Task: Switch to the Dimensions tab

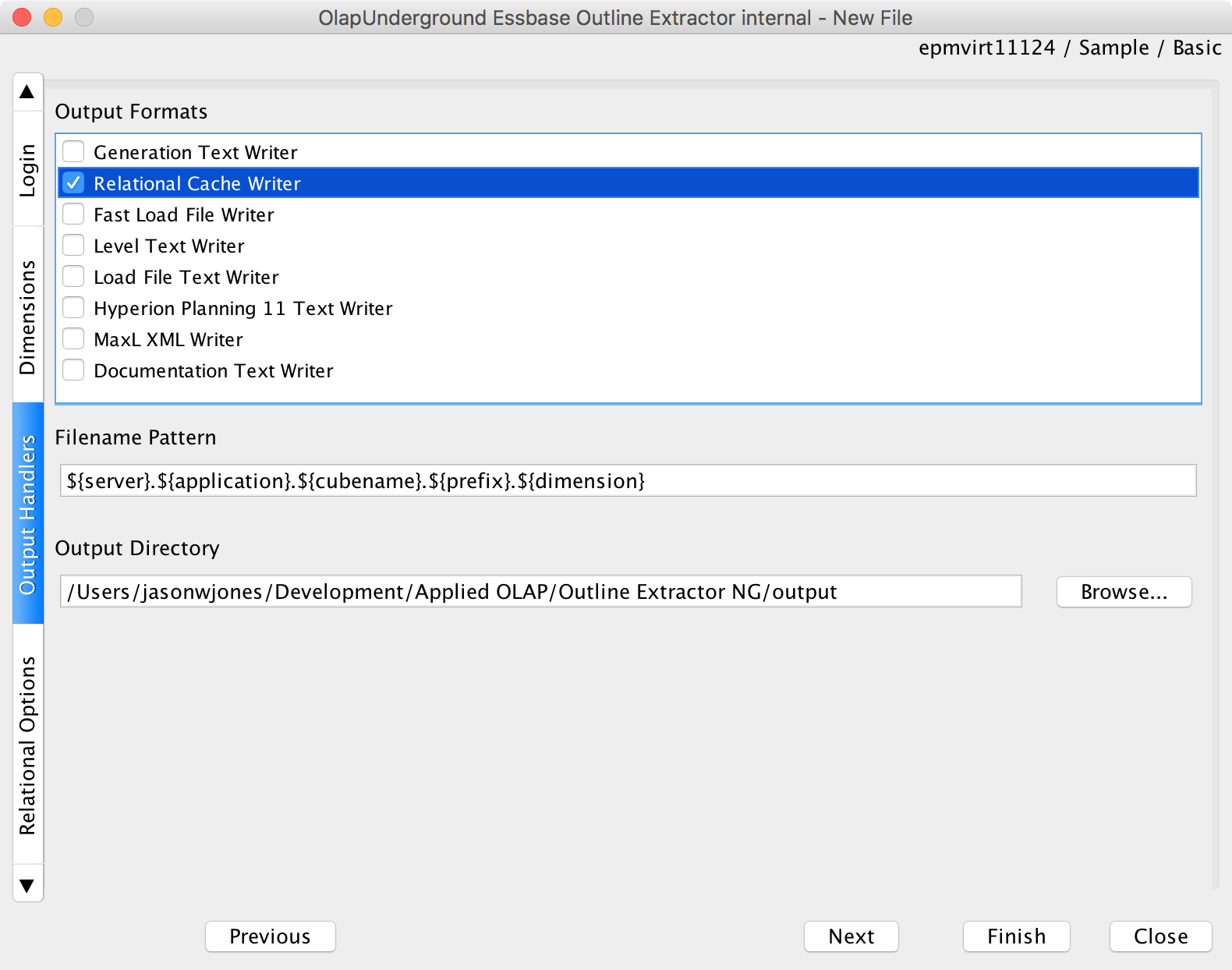Action: [x=28, y=316]
